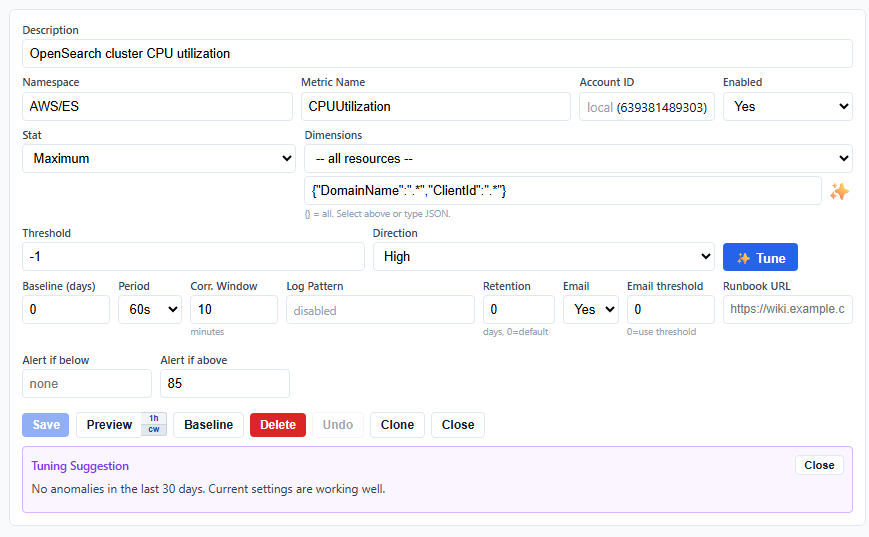The image size is (869, 537).
Task: Click the Log Pattern disabled field
Action: tap(380, 310)
